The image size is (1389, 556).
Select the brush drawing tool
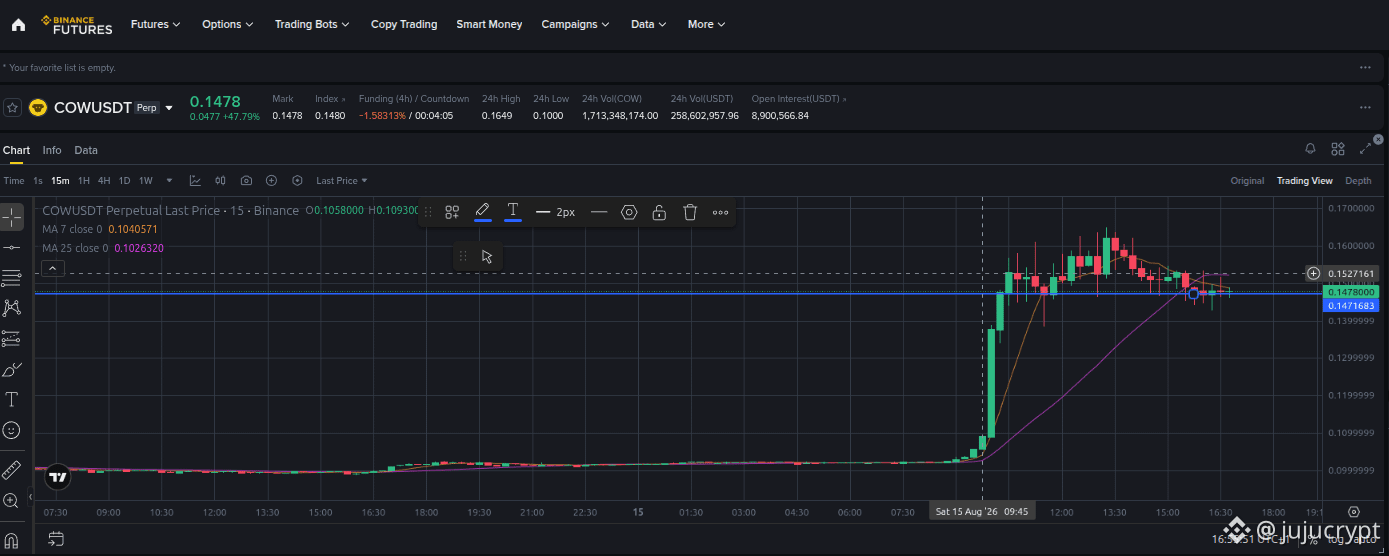click(12, 369)
